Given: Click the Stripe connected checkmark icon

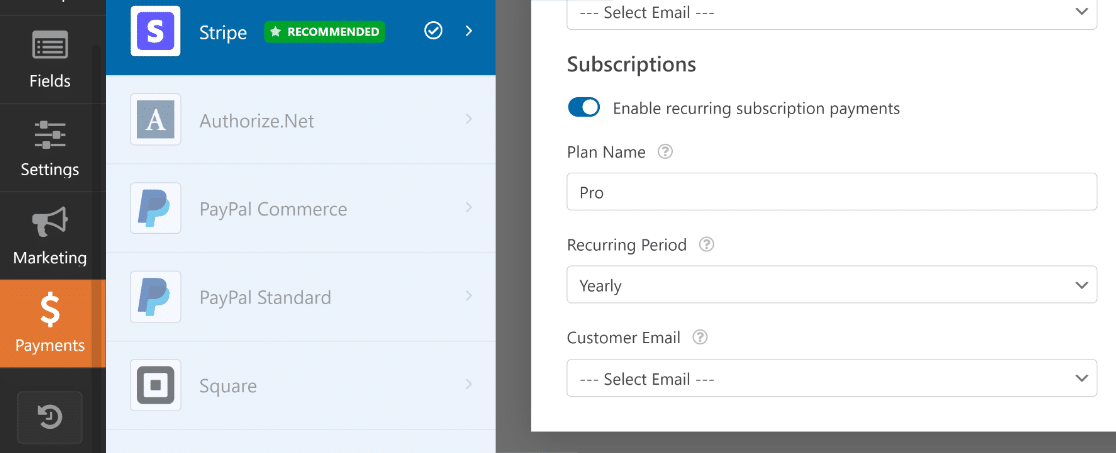Looking at the screenshot, I should tap(433, 31).
